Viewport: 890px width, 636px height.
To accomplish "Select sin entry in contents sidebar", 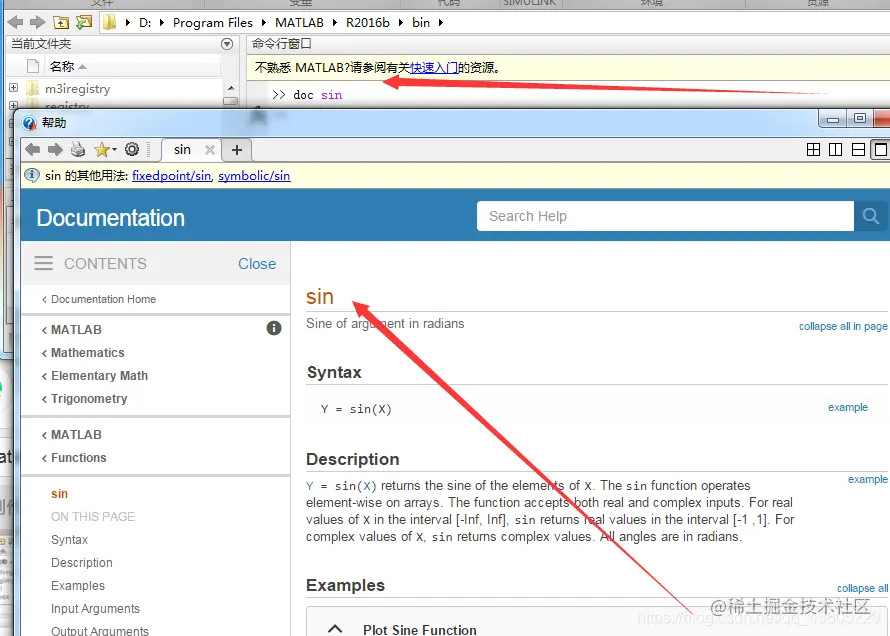I will click(60, 494).
